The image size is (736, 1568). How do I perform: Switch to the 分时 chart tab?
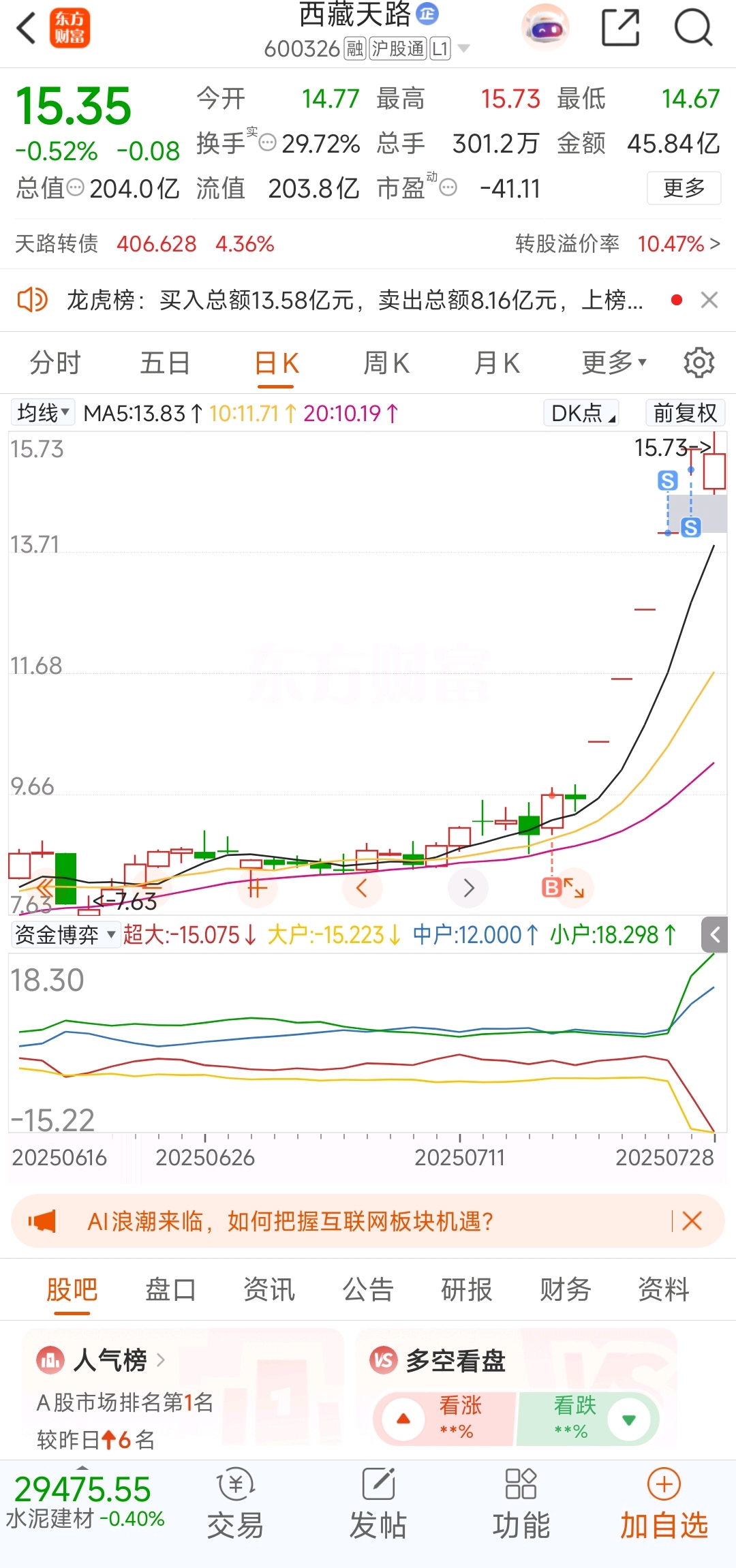click(x=55, y=363)
